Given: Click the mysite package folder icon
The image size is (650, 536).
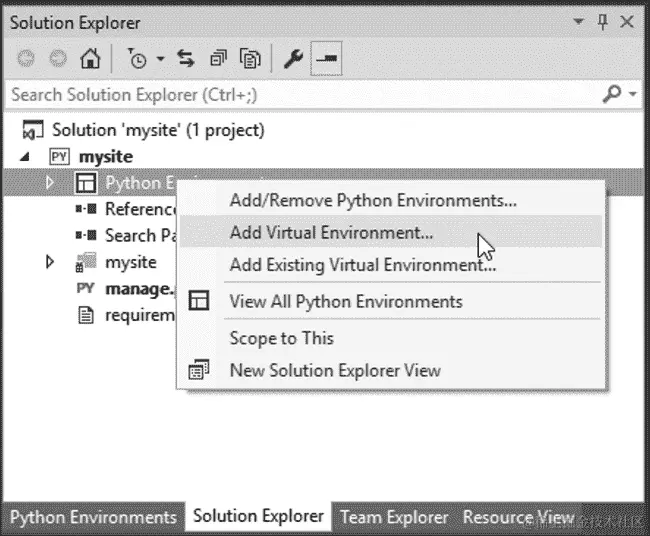Looking at the screenshot, I should (86, 262).
